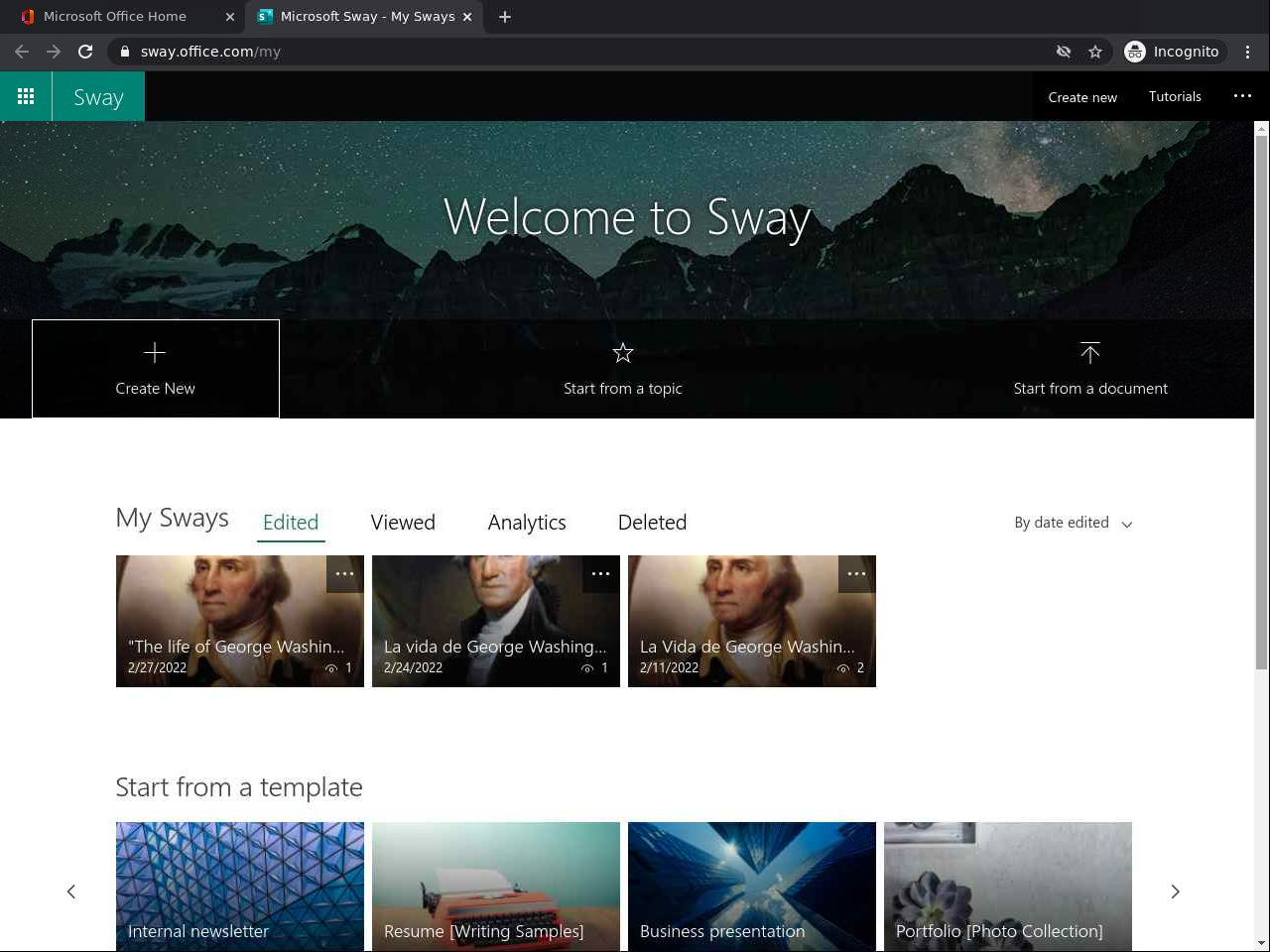The width and height of the screenshot is (1270, 952).
Task: Open more options on 2/27/2022 Sway card
Action: click(x=345, y=574)
